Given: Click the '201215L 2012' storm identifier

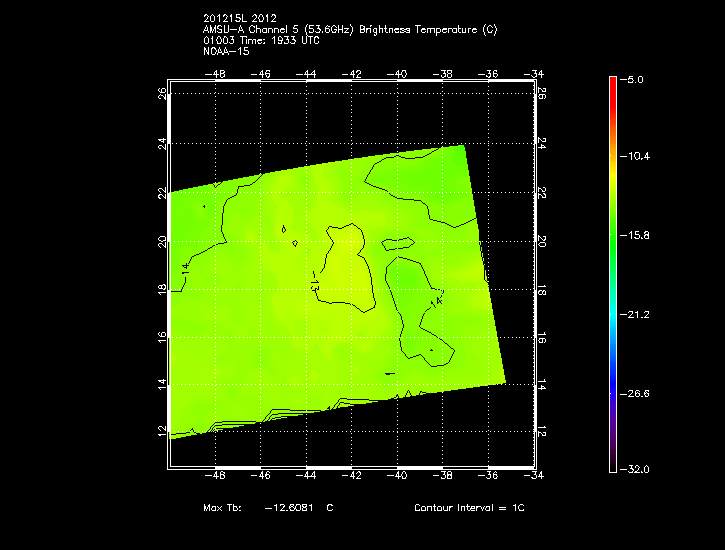Looking at the screenshot, I should 238,19.
